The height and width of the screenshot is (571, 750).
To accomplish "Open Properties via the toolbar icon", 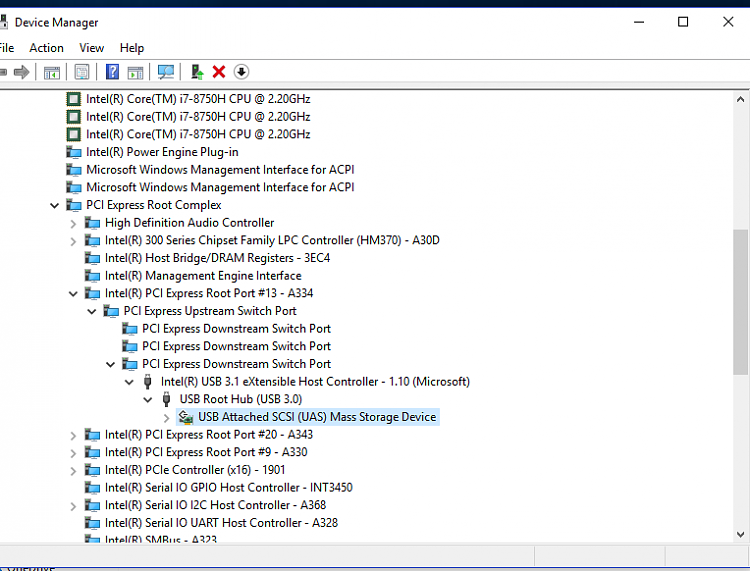I will (x=82, y=72).
